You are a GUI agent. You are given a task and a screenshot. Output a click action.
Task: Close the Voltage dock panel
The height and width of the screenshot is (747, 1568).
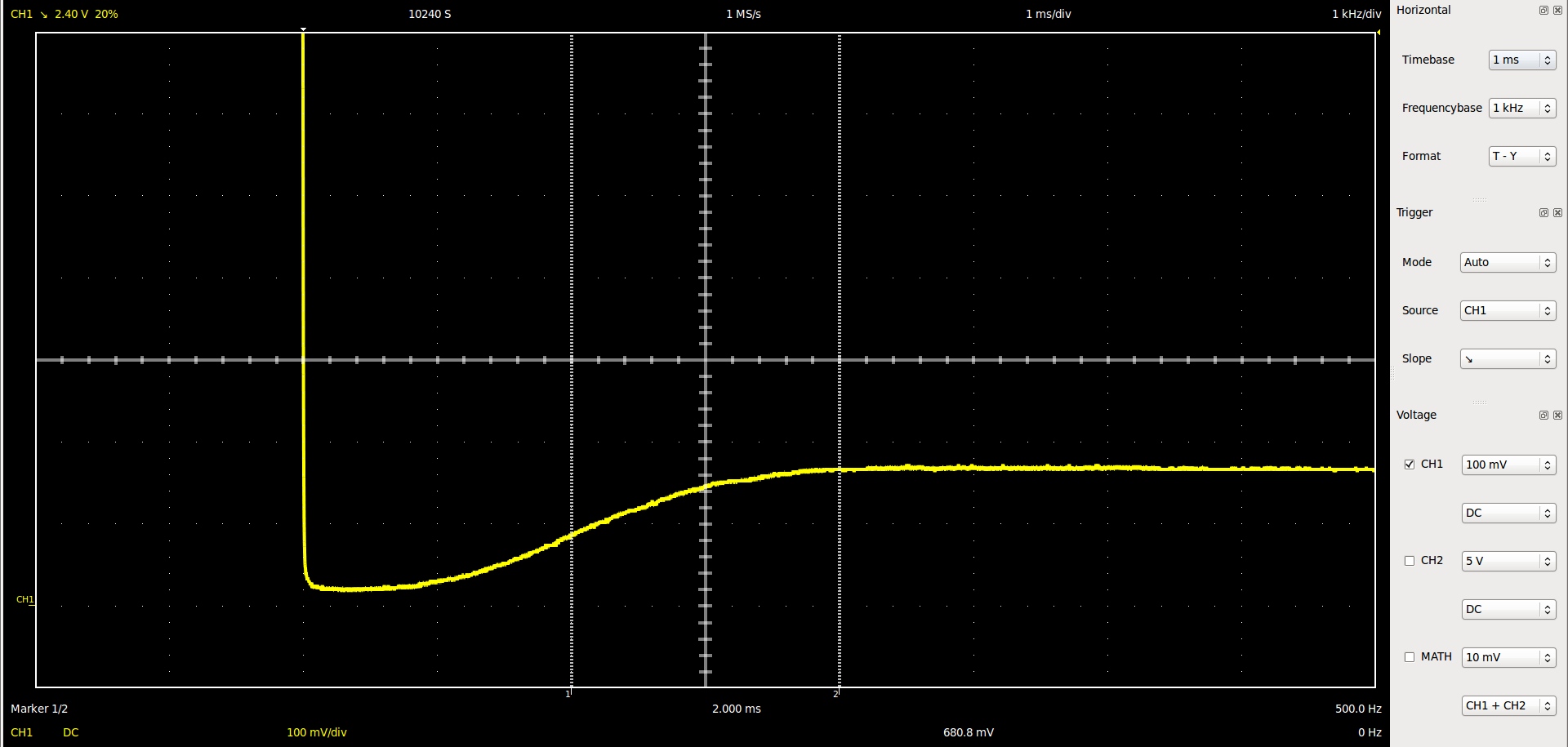pos(1557,416)
